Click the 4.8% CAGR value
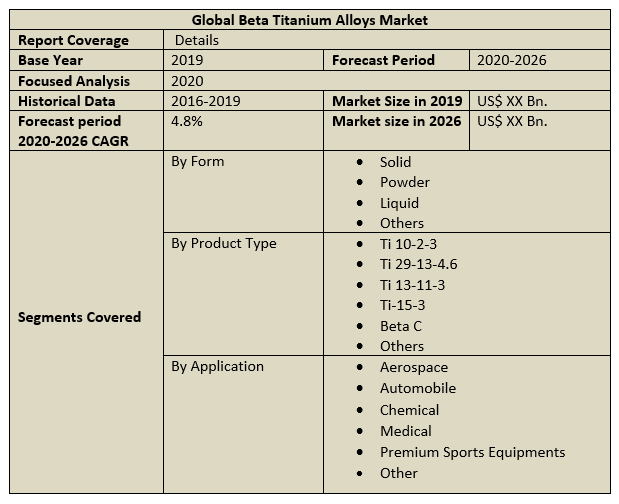Image resolution: width=619 pixels, height=504 pixels. tap(187, 121)
